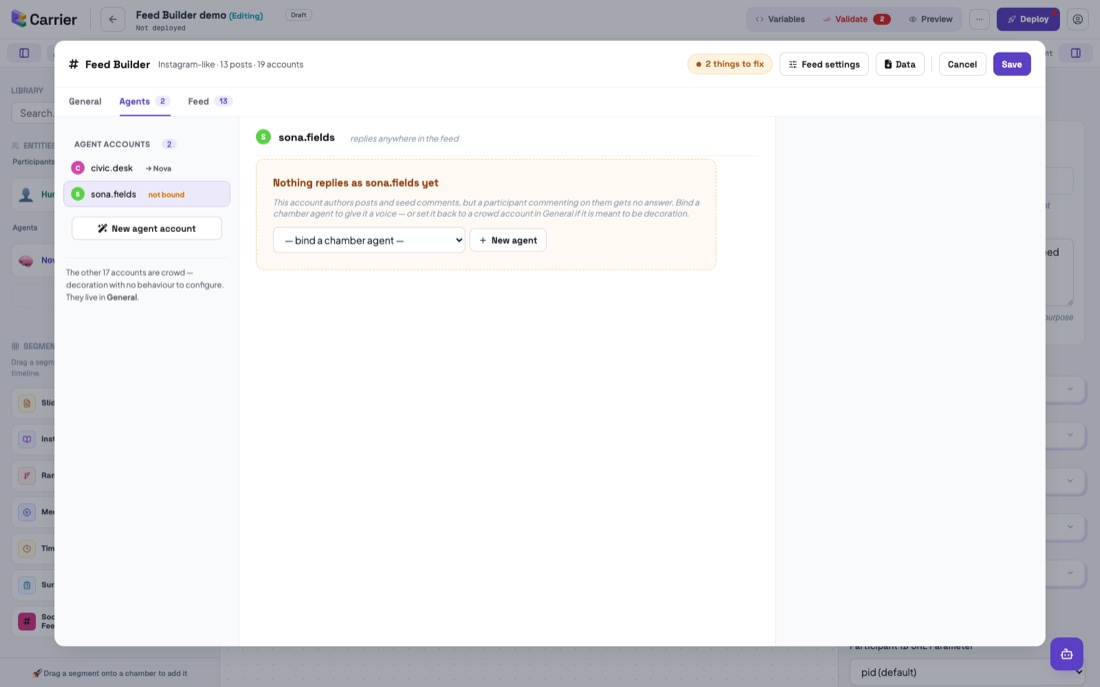Click the General link in crowd note

(x=121, y=298)
